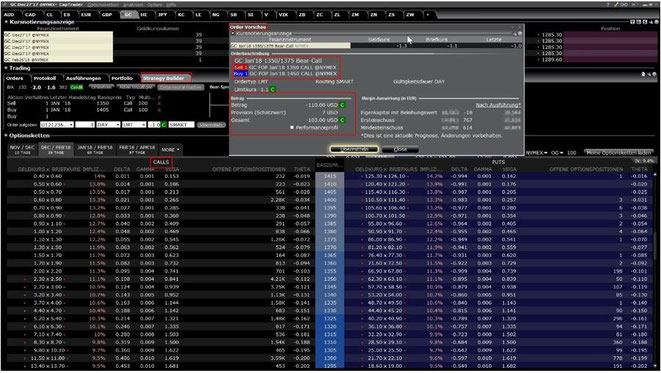
Task: Collapse Kursnotierungsanzeige section in the order preview
Action: tap(233, 33)
